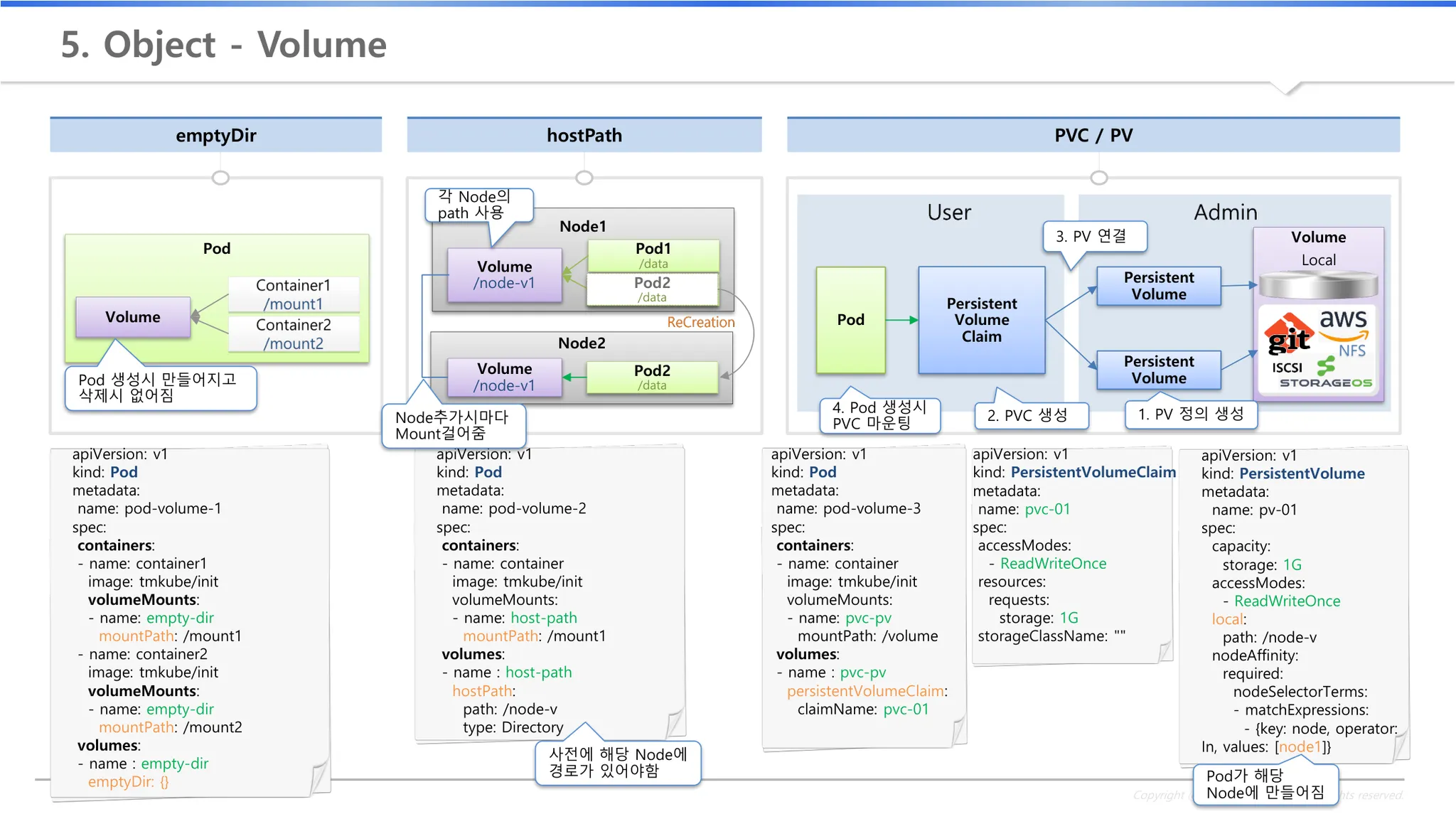Click the purple Volume box in emptyDir Pod
The width and height of the screenshot is (1456, 819).
coord(133,317)
